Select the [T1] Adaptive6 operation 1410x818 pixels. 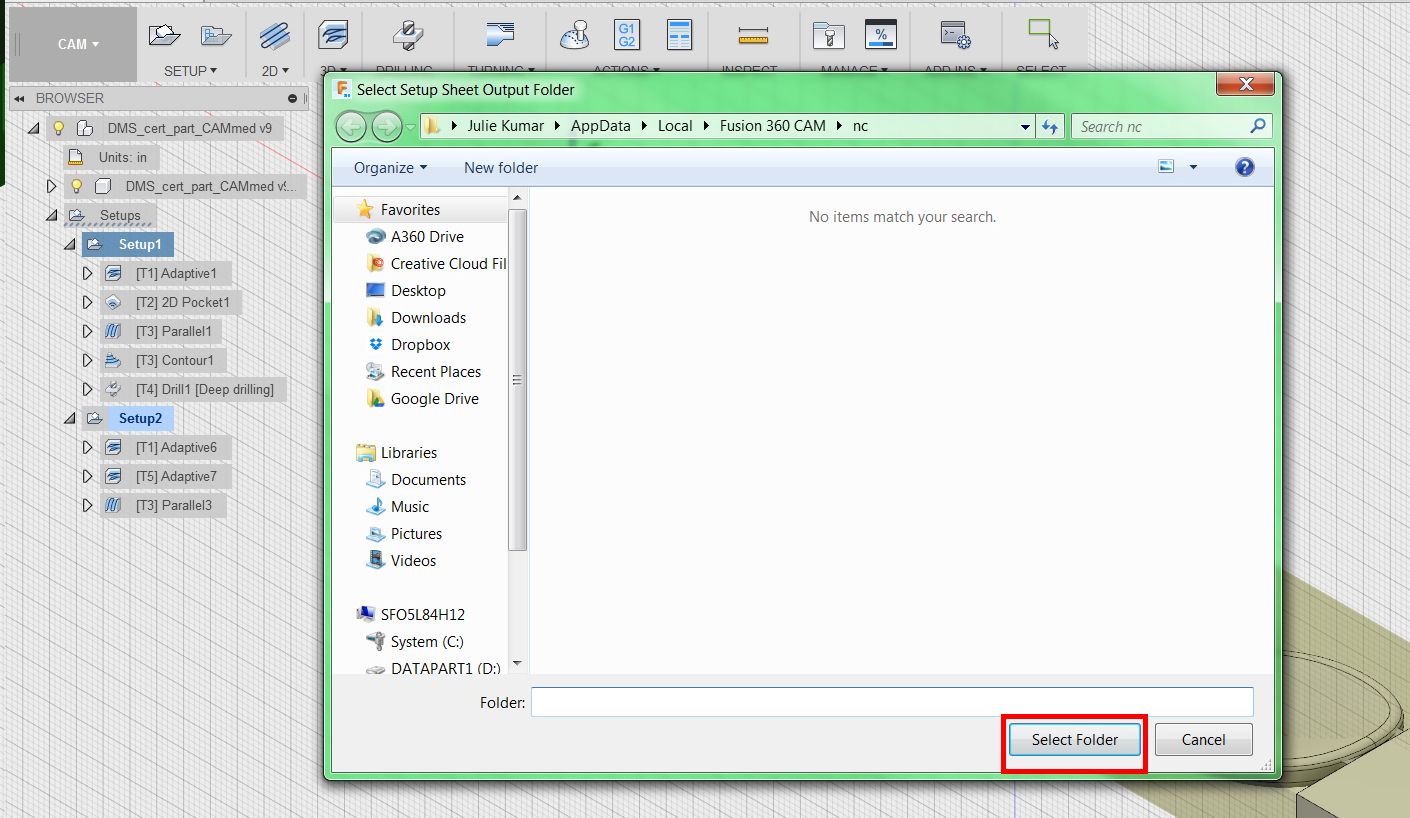pos(177,447)
